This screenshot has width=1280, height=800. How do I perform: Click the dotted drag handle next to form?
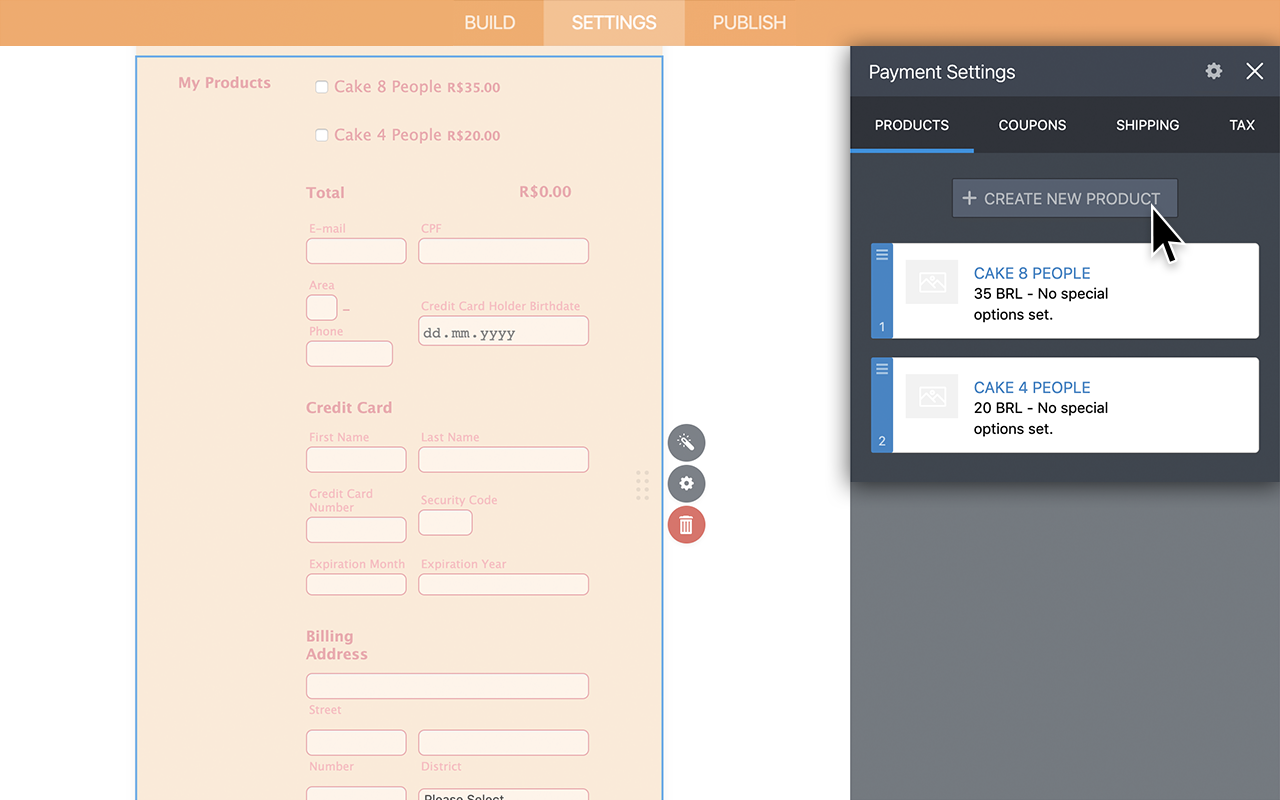tap(641, 486)
